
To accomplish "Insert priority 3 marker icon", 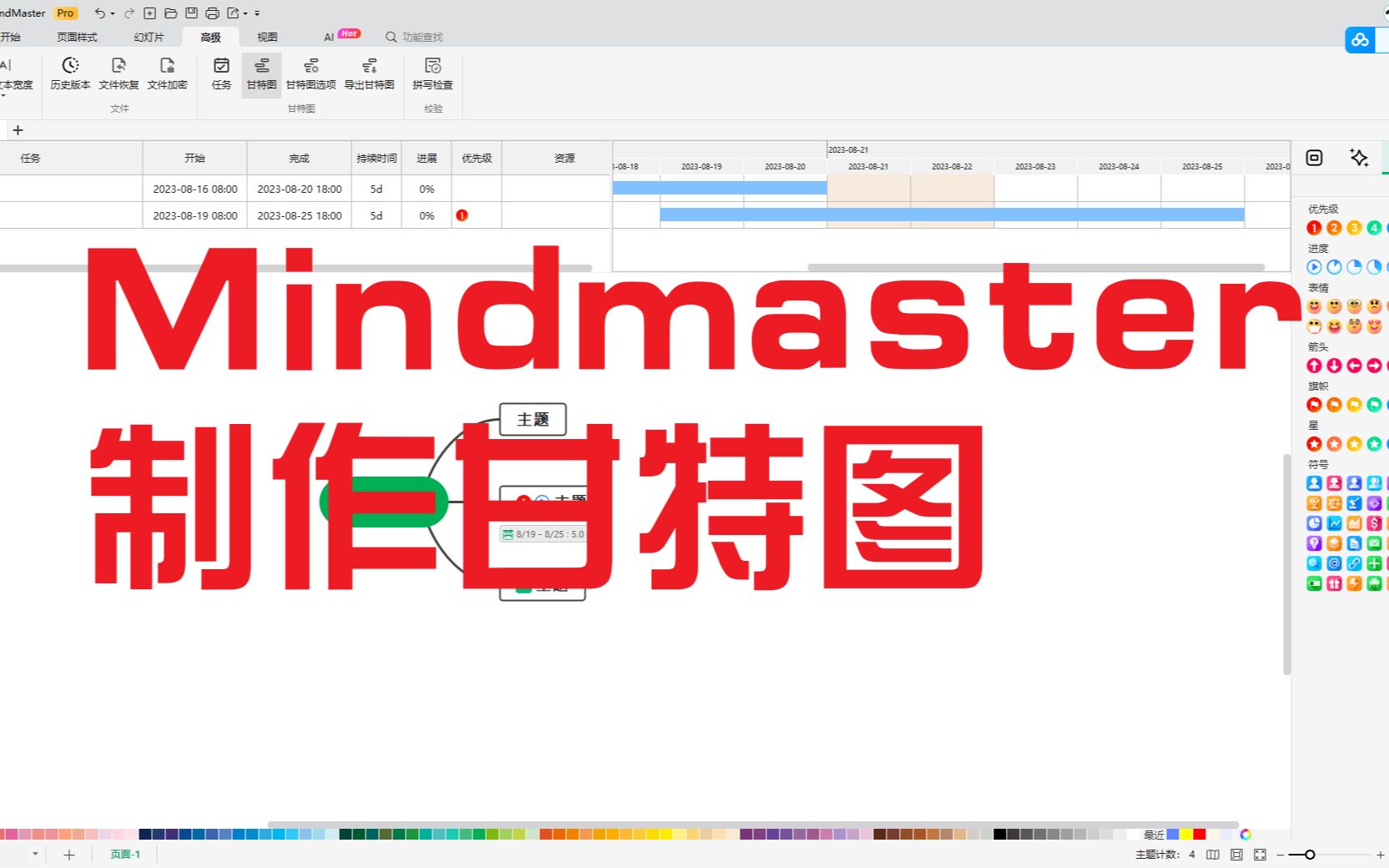I will point(1354,228).
